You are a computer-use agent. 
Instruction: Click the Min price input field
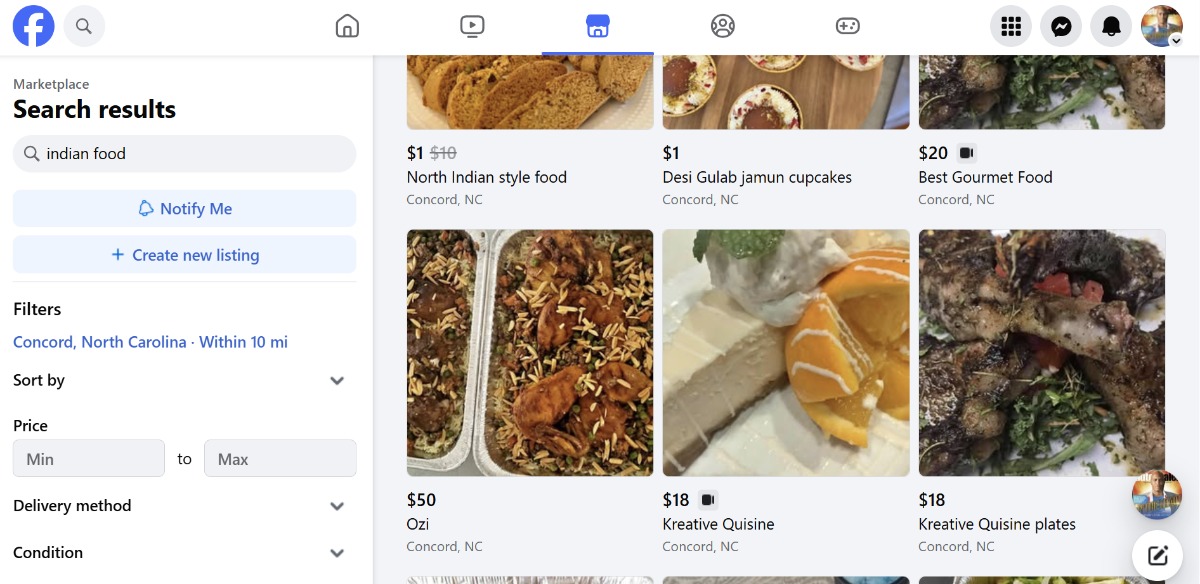pos(89,459)
